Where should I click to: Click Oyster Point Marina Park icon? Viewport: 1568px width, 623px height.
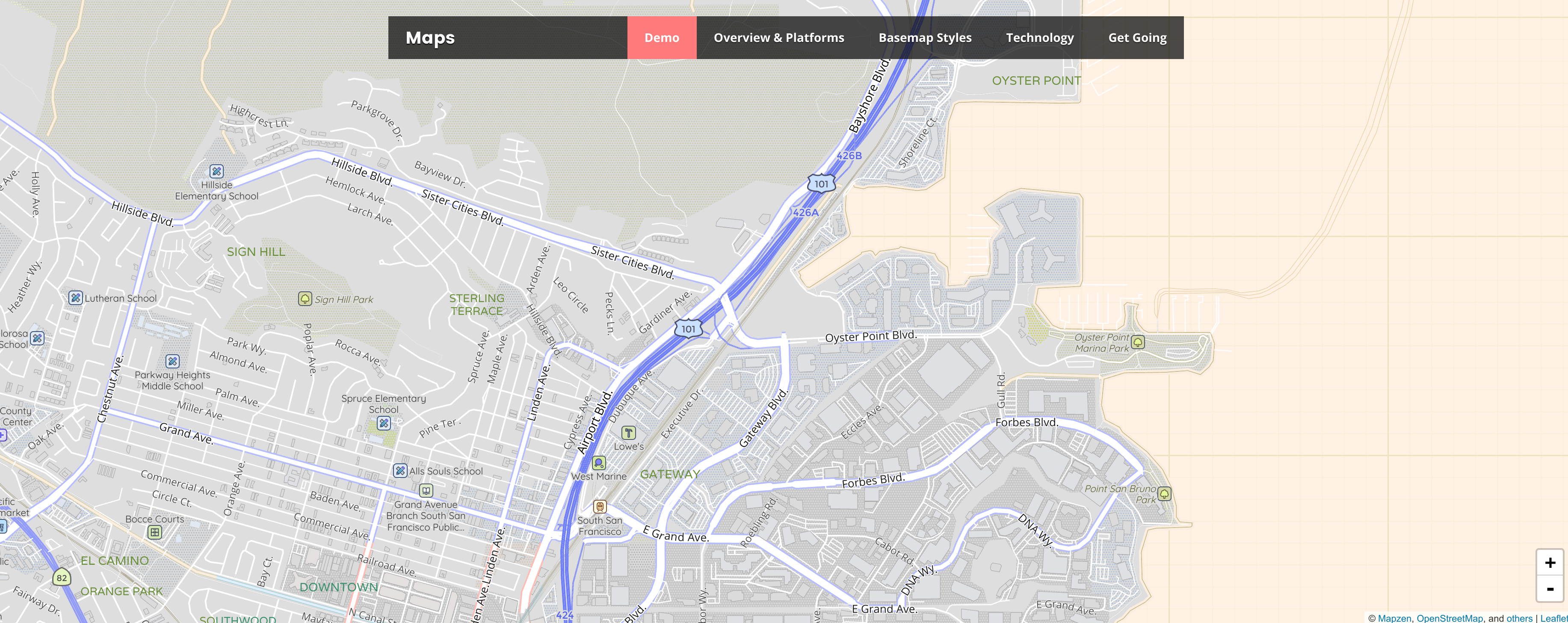[1137, 342]
